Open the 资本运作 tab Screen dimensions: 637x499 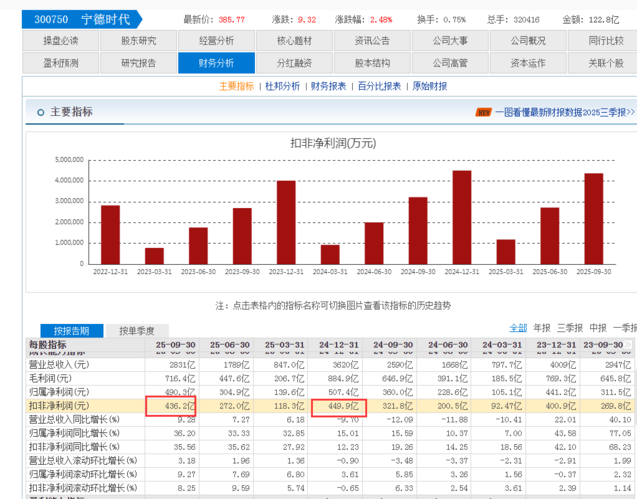click(x=529, y=63)
